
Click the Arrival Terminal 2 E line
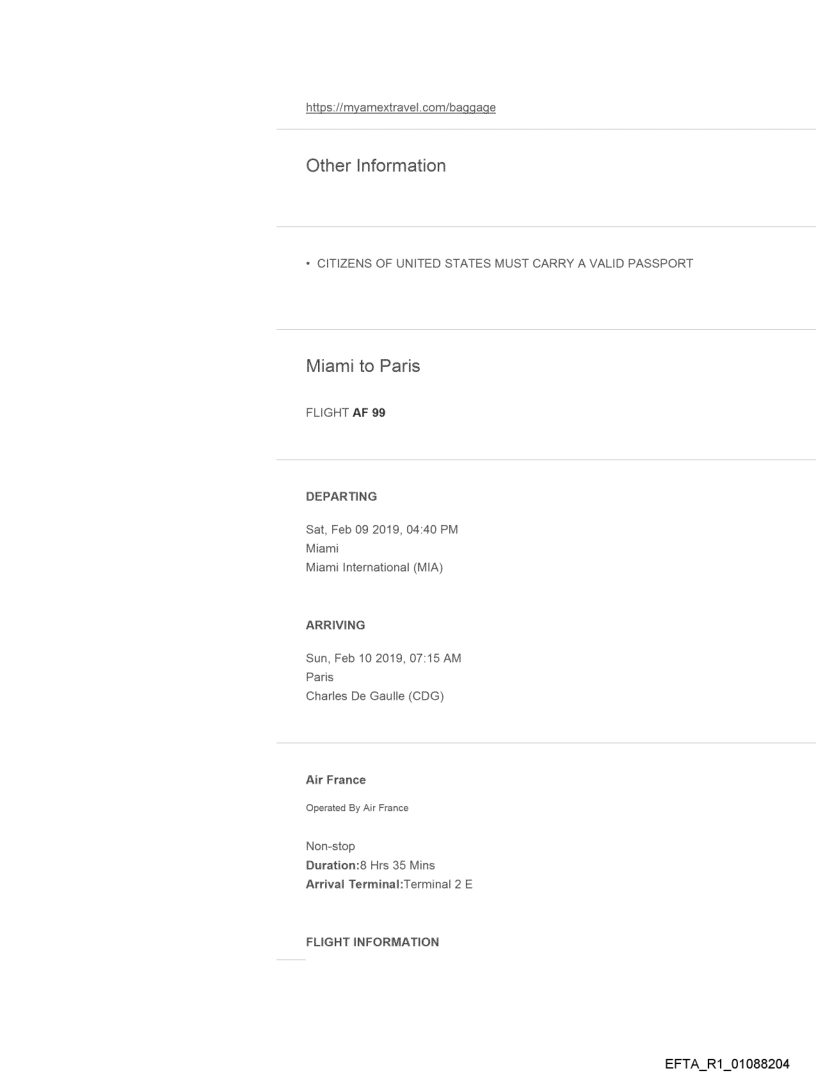389,884
